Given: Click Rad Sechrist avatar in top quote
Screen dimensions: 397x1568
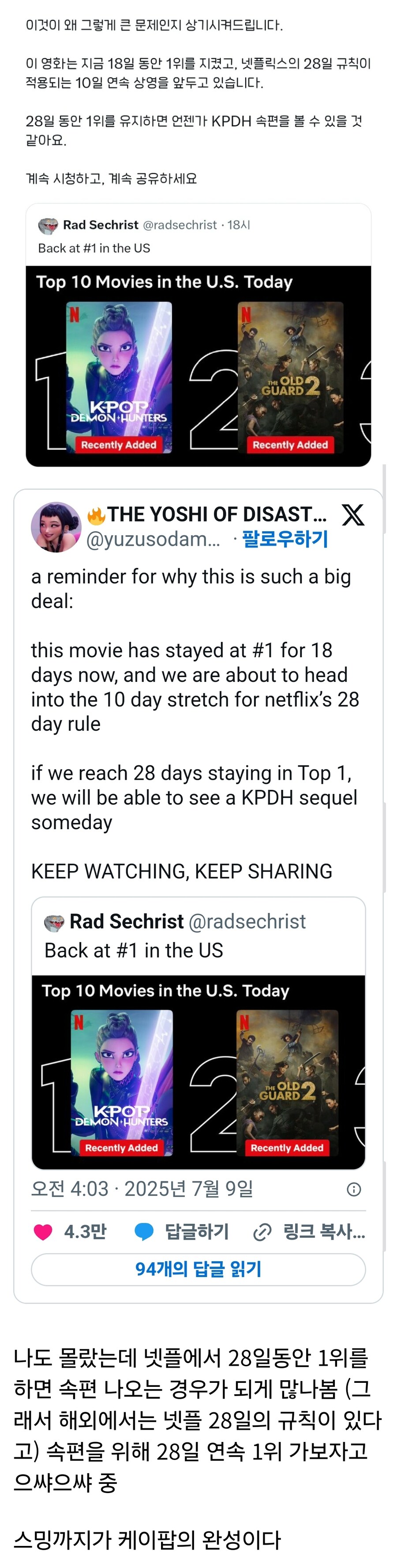Looking at the screenshot, I should (x=48, y=226).
